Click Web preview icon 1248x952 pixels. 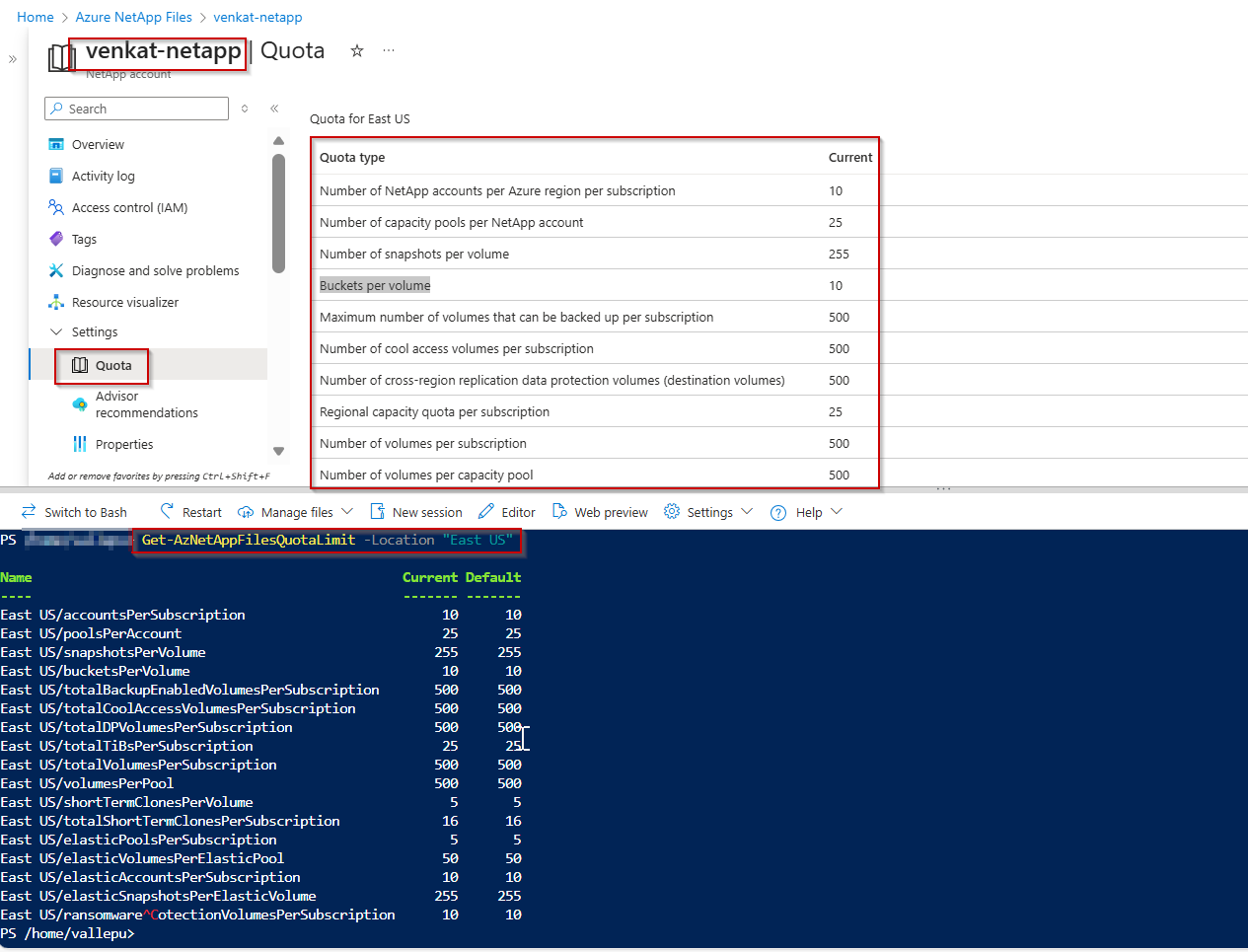coord(559,511)
